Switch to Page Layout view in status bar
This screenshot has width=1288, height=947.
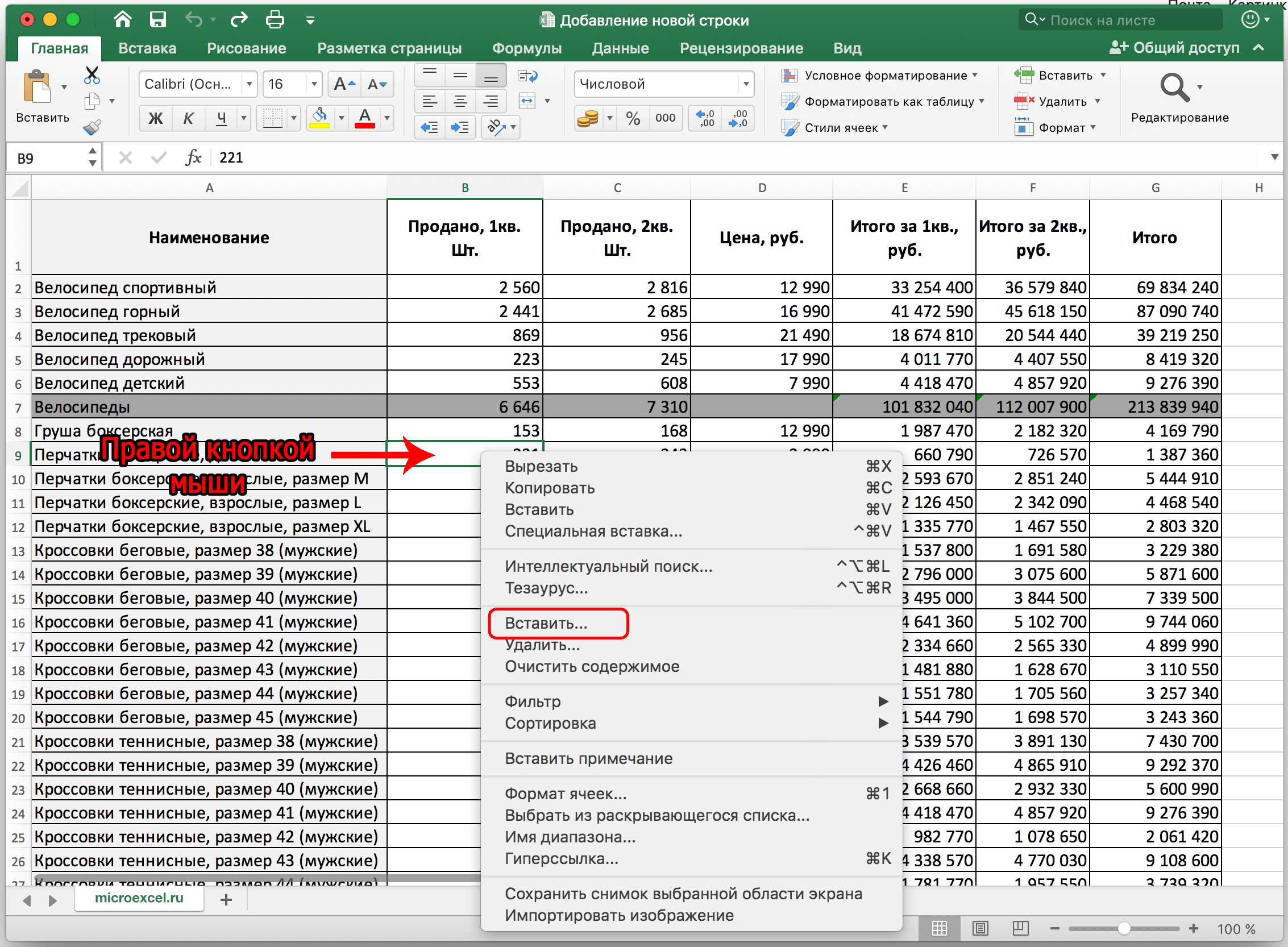click(980, 928)
